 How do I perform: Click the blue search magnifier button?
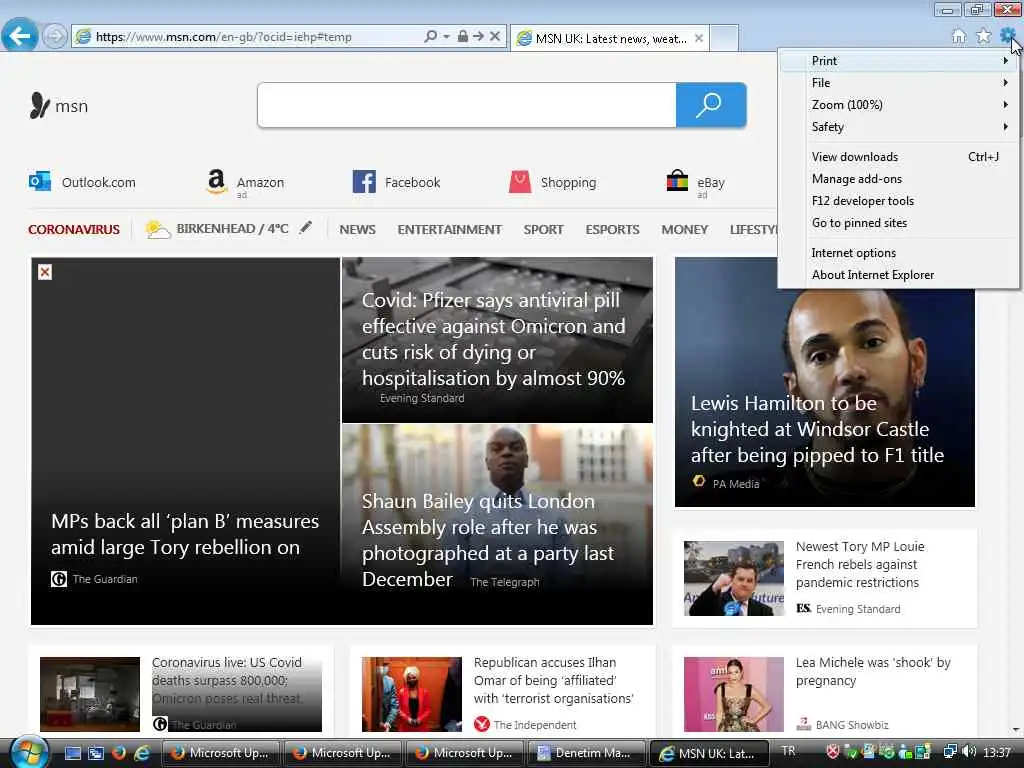(711, 105)
